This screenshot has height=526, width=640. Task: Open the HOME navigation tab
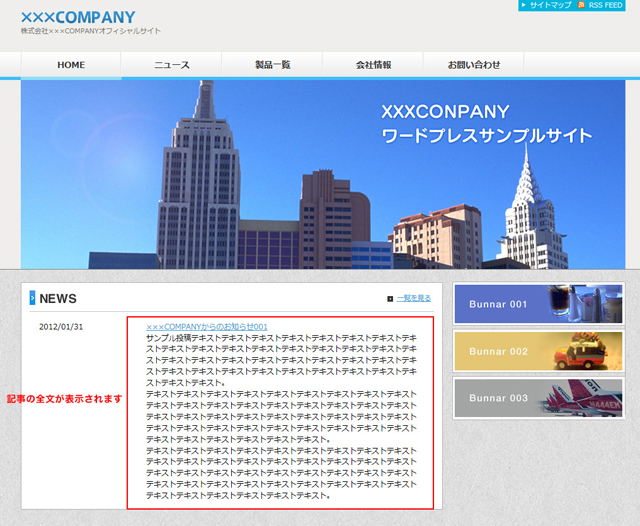(71, 65)
